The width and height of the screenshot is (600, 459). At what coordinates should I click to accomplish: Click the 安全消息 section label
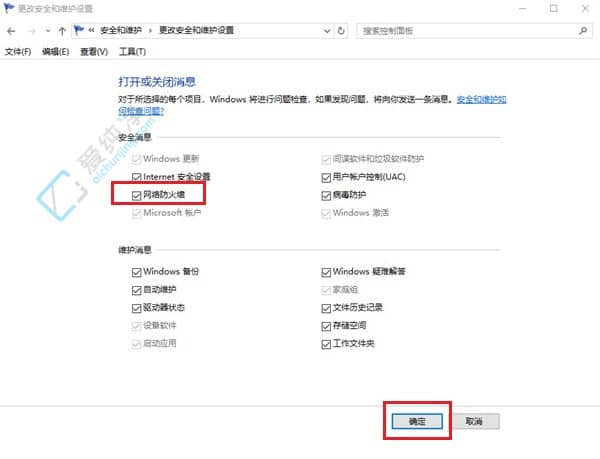[135, 137]
